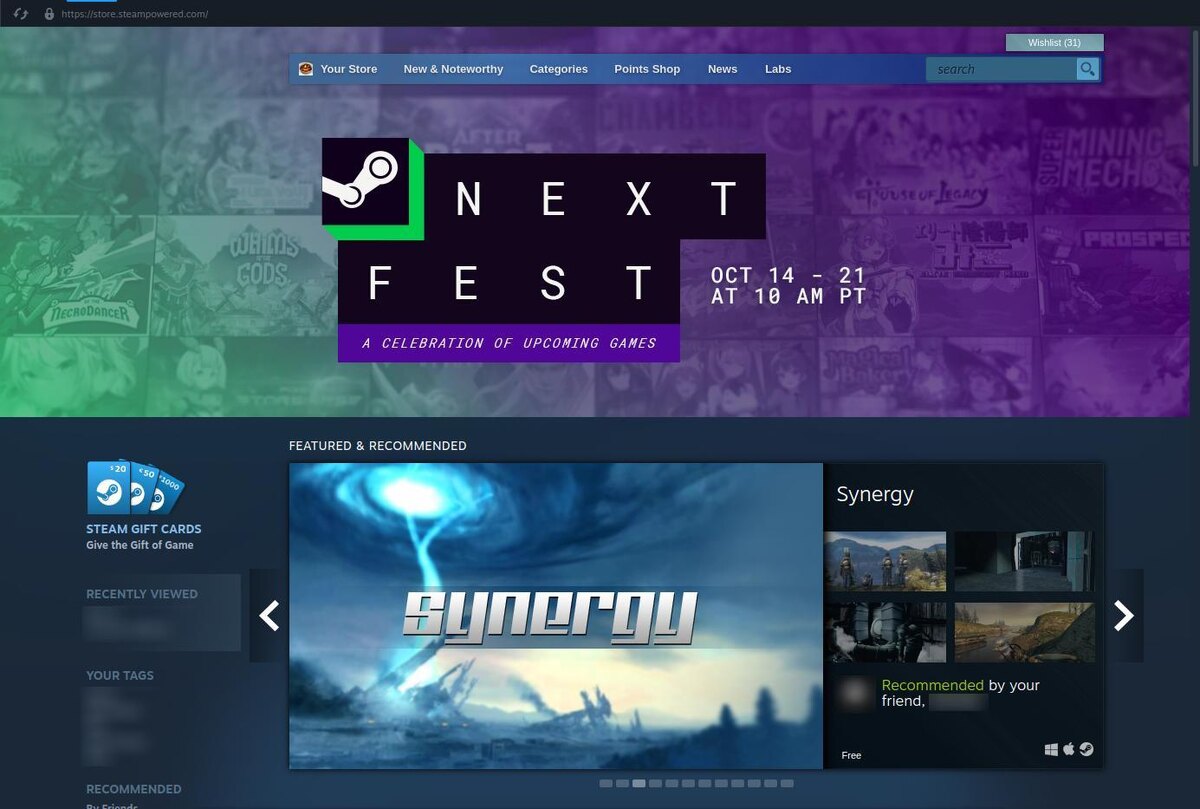1200x809 pixels.
Task: View Synergy screenshot of dark corridor room
Action: click(x=1024, y=562)
